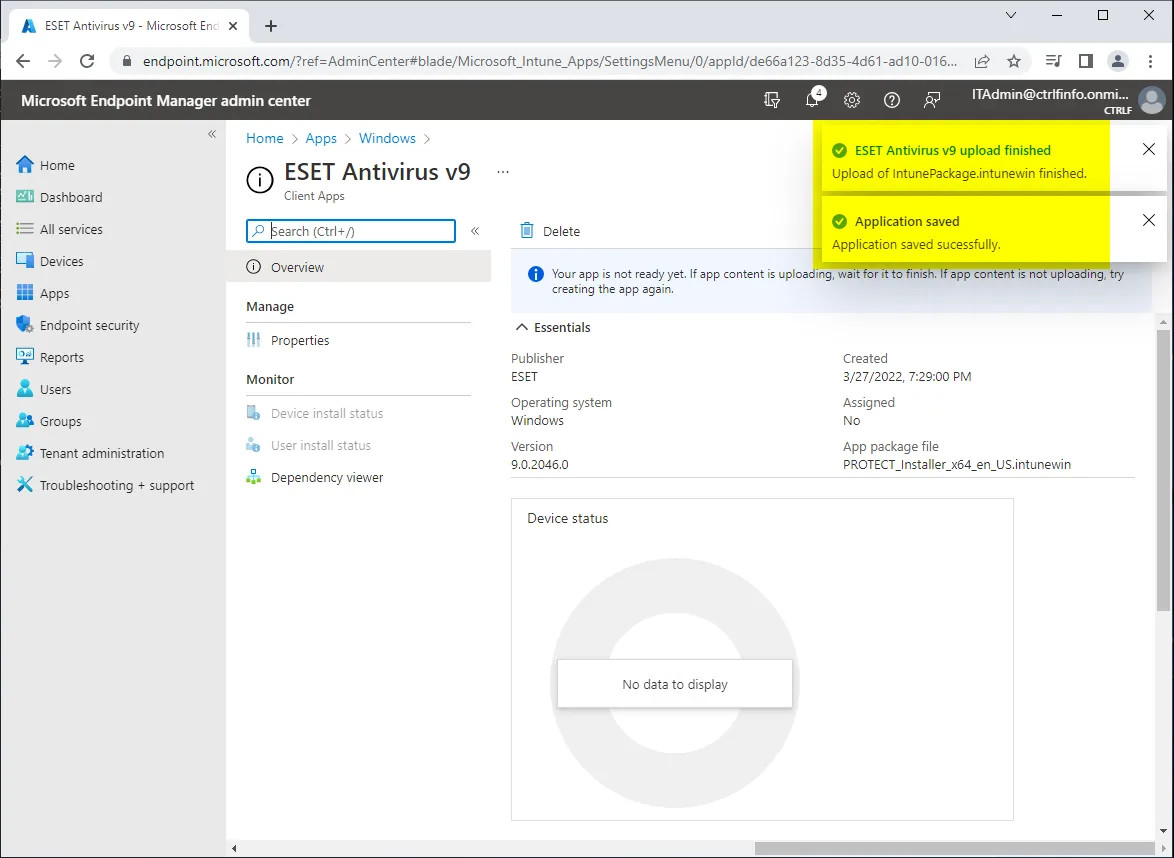Click the browser back arrow
Viewport: 1174px width, 858px height.
click(23, 61)
